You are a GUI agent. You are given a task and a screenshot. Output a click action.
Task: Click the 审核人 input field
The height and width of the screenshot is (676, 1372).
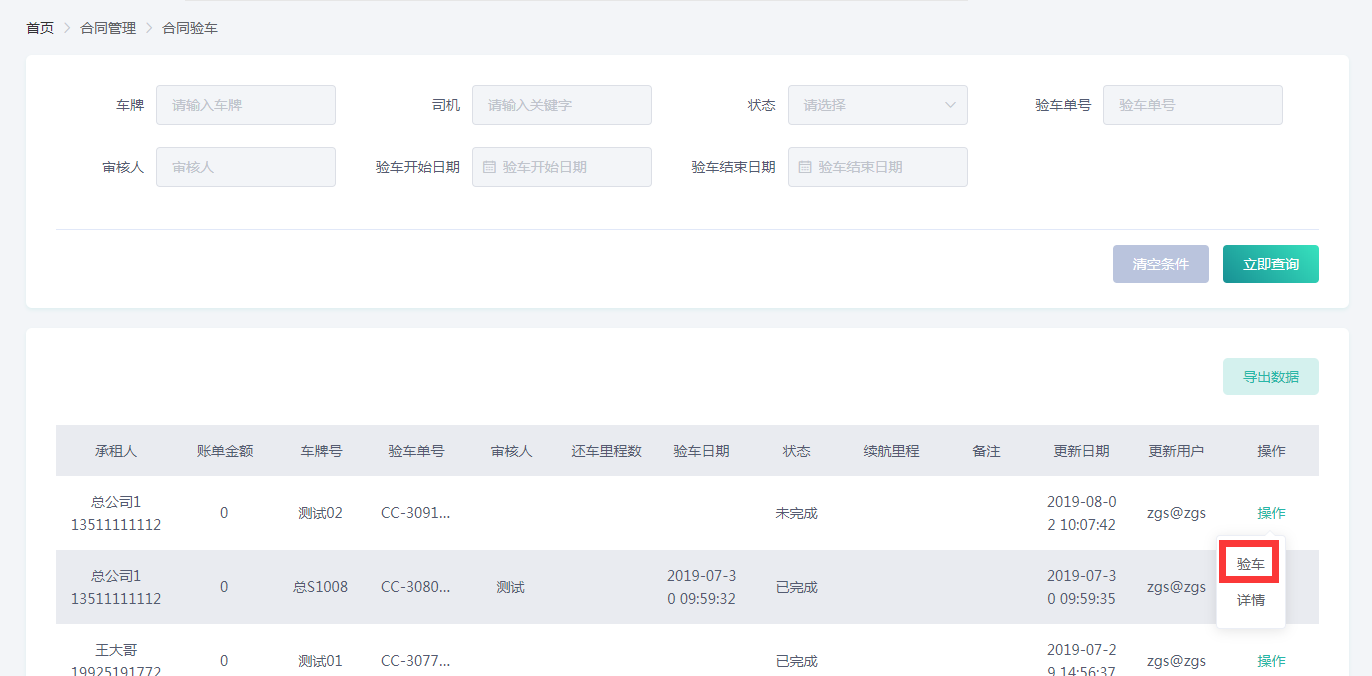246,167
